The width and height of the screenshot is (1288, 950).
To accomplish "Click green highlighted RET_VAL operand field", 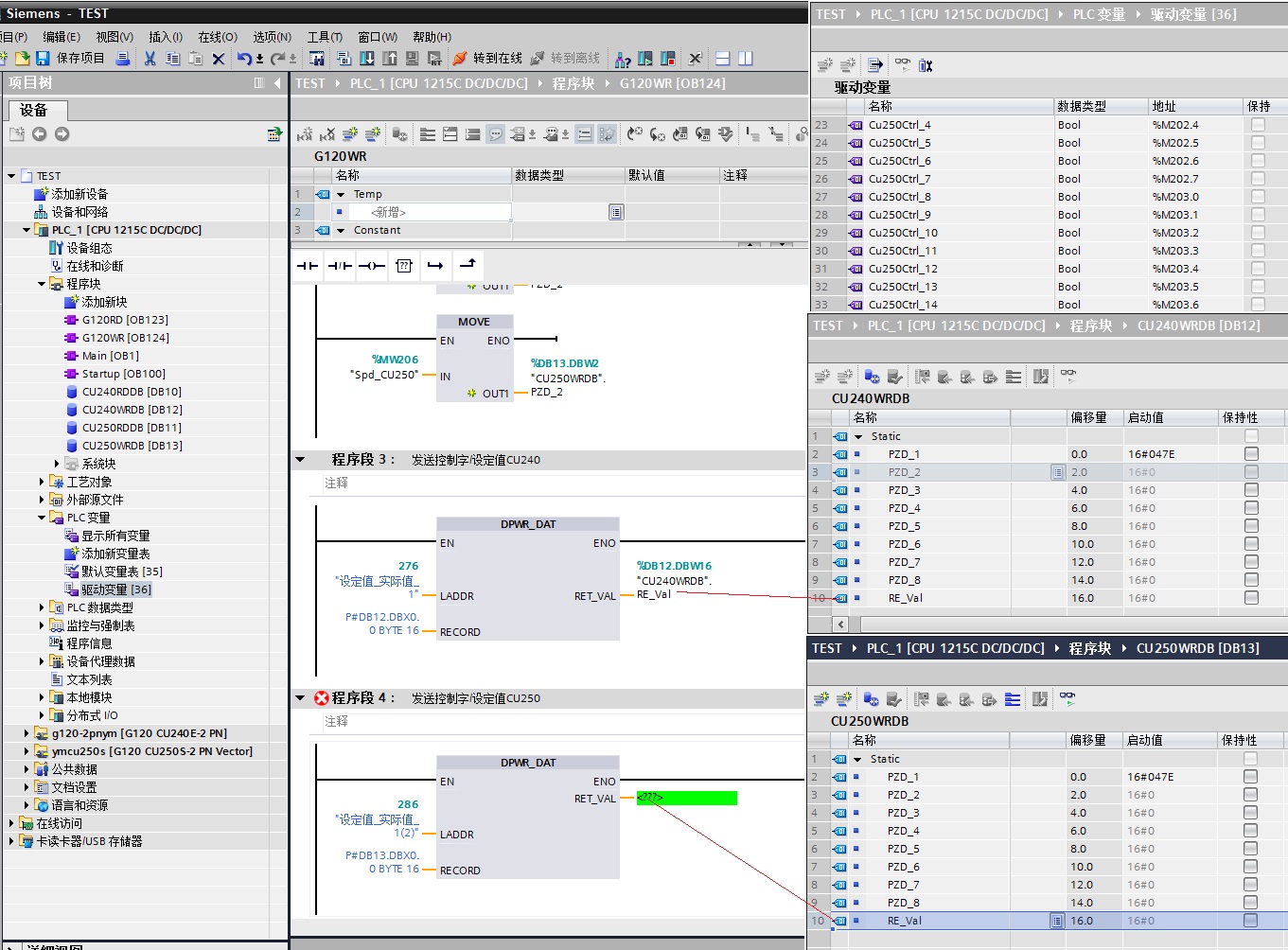I will click(x=686, y=799).
